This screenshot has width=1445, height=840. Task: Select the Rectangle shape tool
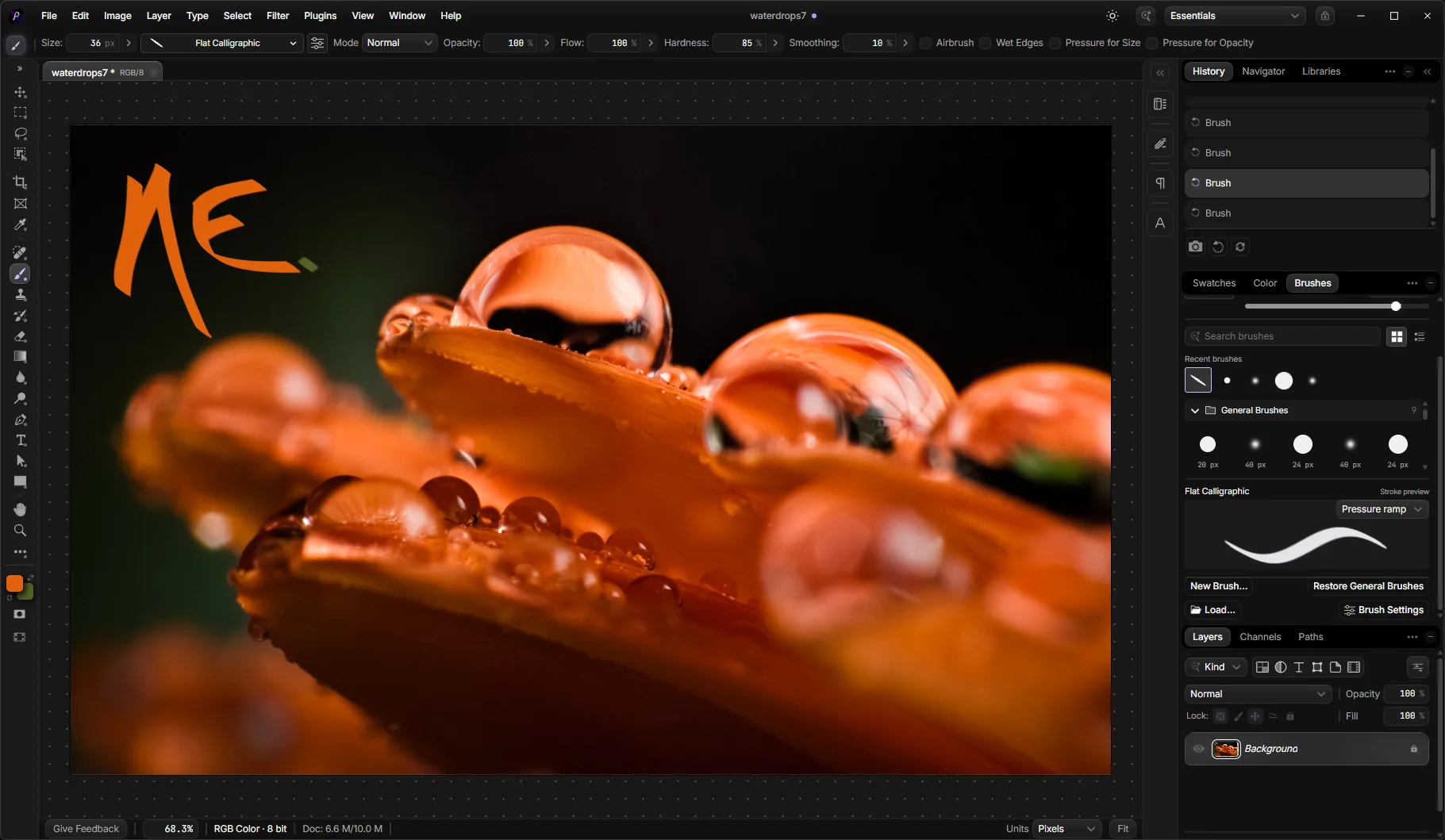point(21,481)
